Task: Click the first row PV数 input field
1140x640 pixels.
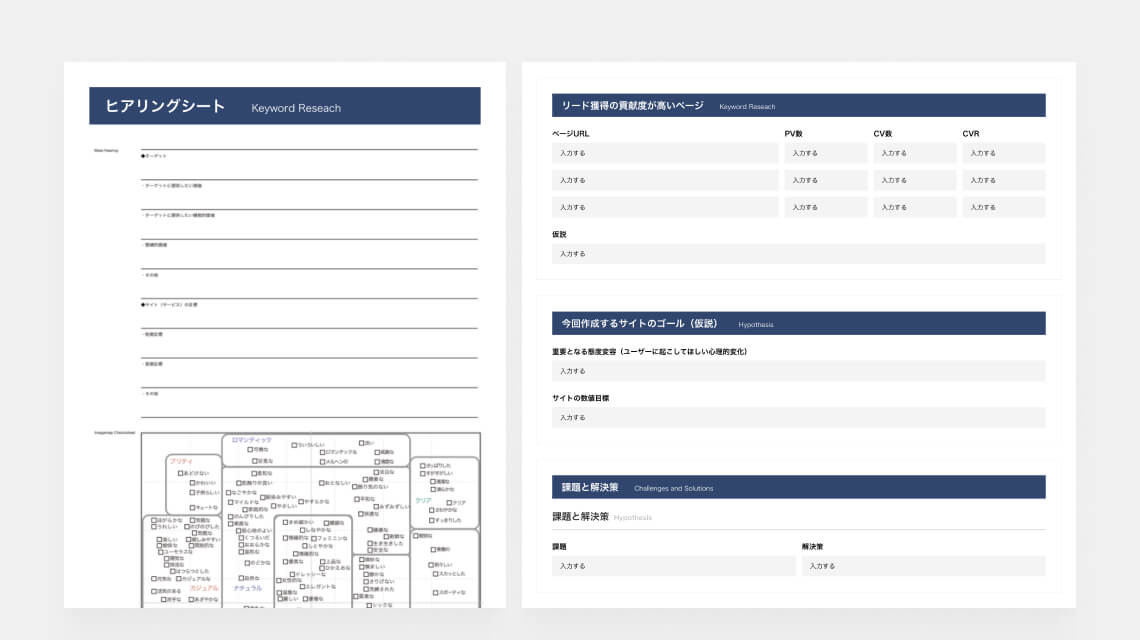Action: coord(826,153)
